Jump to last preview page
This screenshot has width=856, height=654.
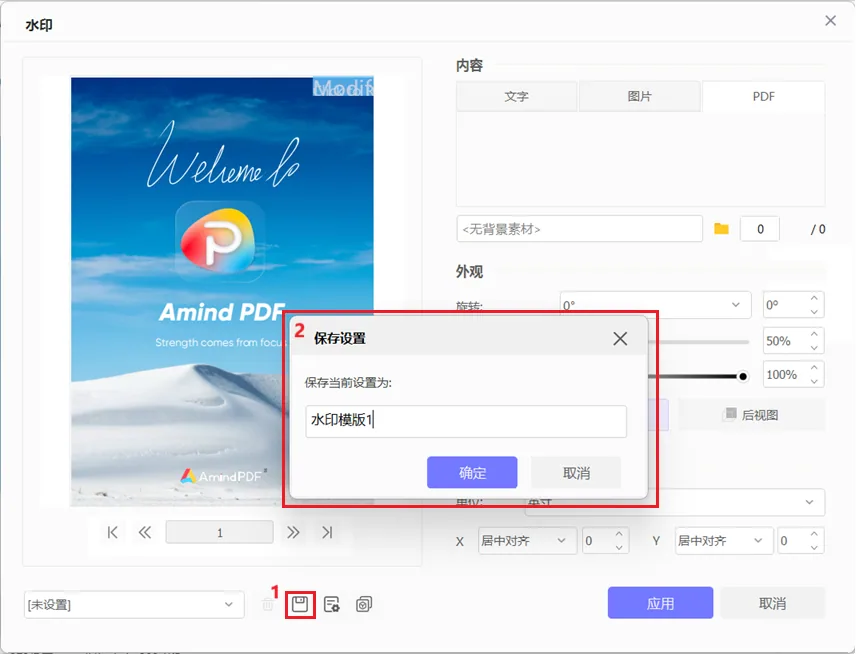click(x=326, y=532)
